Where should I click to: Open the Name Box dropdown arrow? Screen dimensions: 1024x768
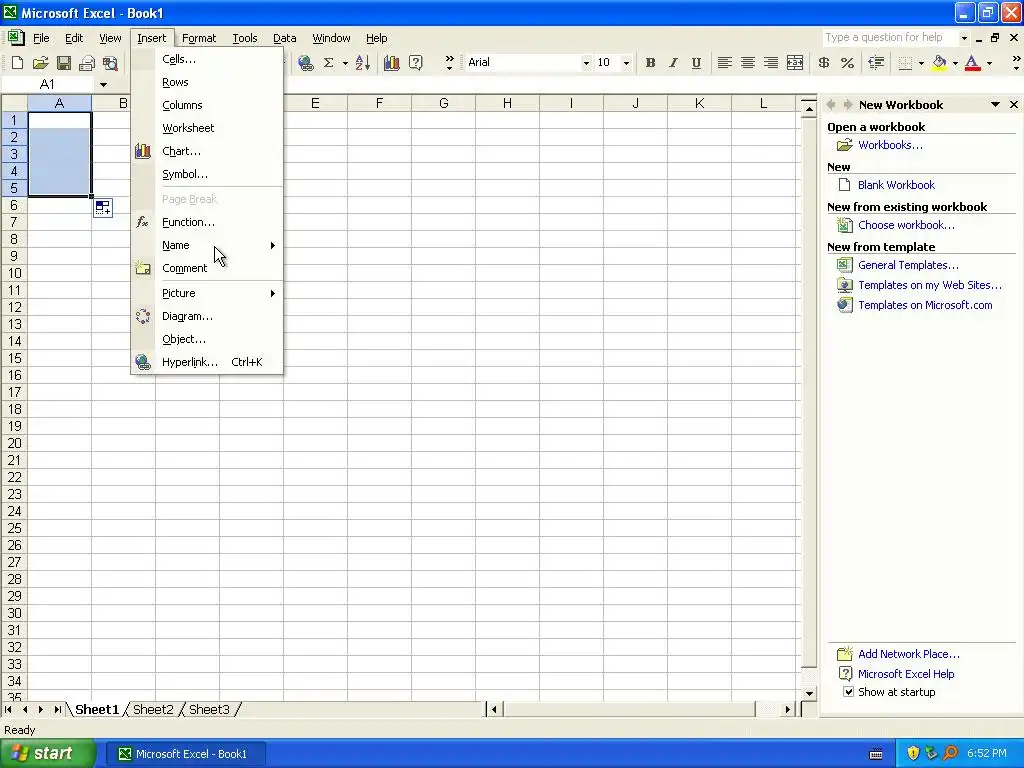(103, 84)
